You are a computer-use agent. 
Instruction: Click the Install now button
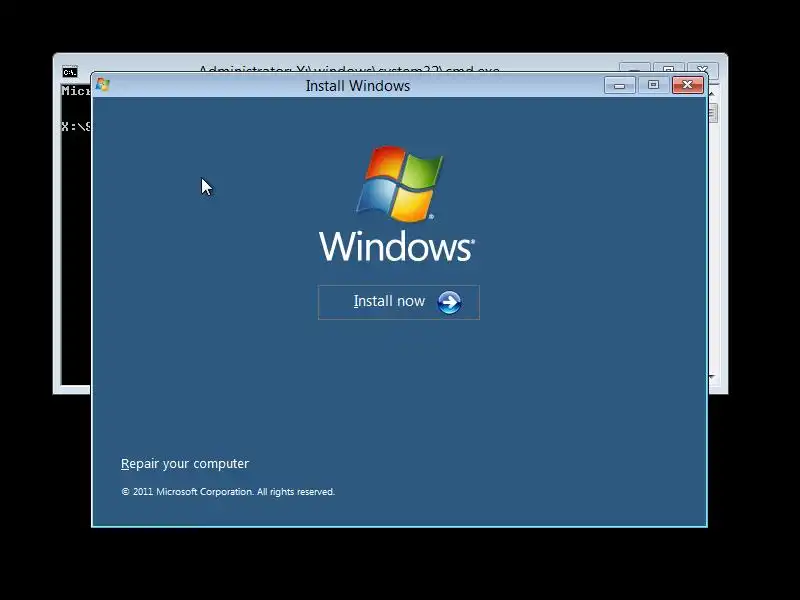click(398, 302)
